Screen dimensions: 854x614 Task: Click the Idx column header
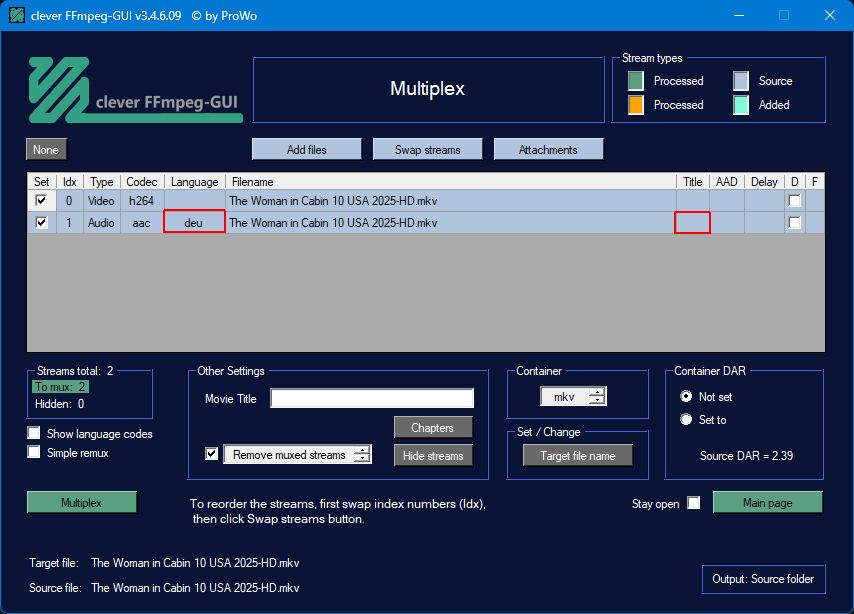[x=70, y=181]
